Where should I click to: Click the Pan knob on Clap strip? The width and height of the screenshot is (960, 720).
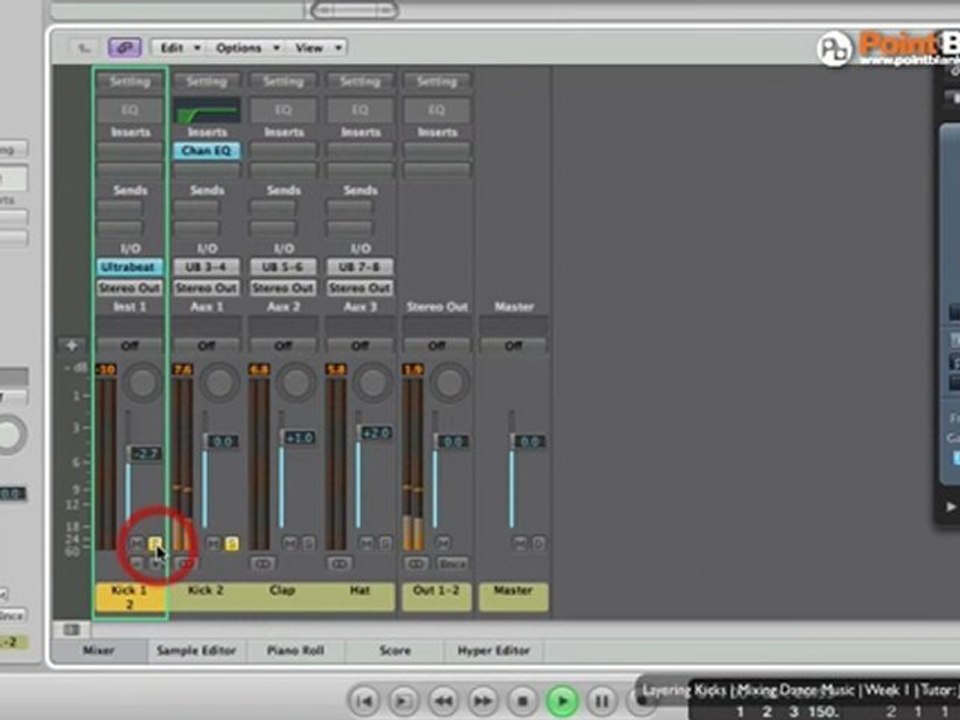coord(296,383)
